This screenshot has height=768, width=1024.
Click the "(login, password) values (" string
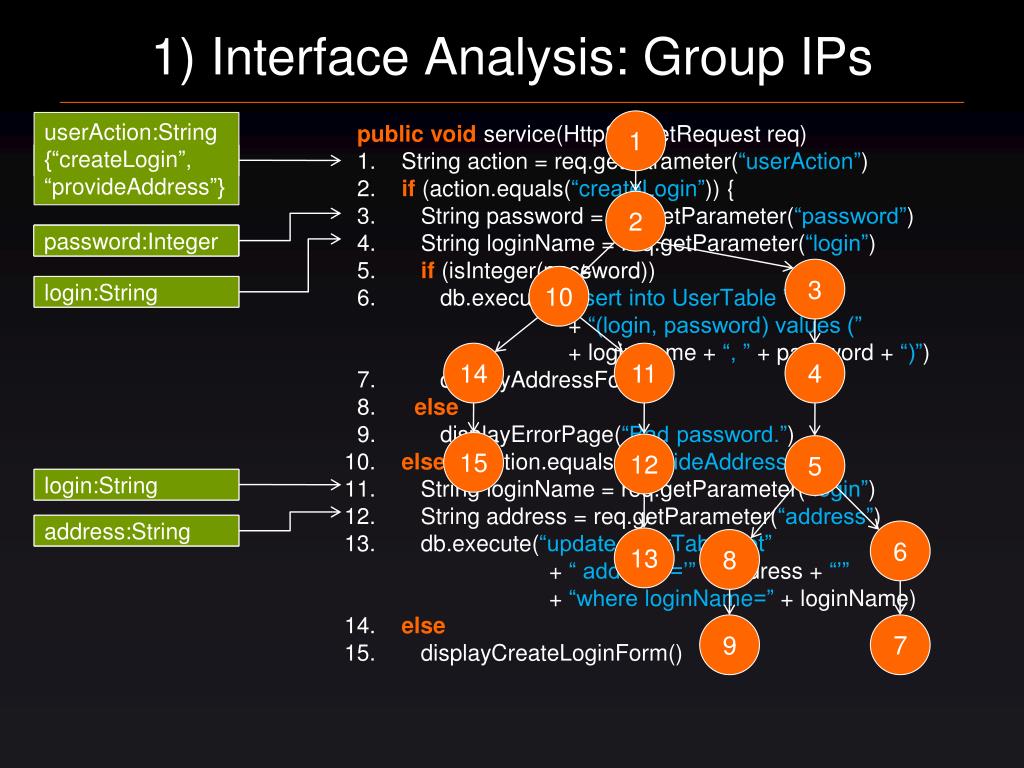[724, 325]
